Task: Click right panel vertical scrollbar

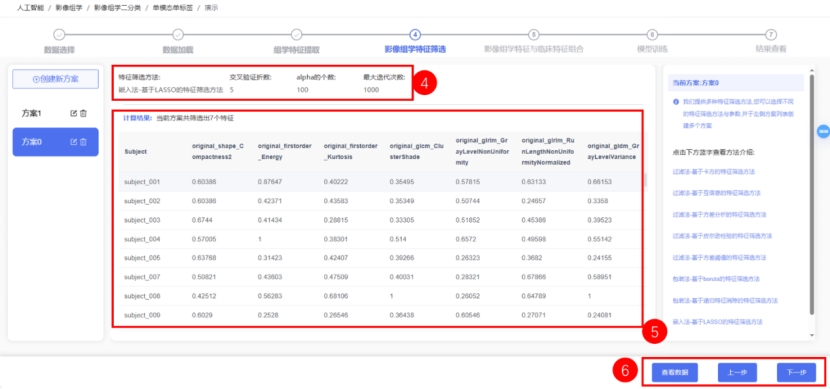Action: pos(812,195)
